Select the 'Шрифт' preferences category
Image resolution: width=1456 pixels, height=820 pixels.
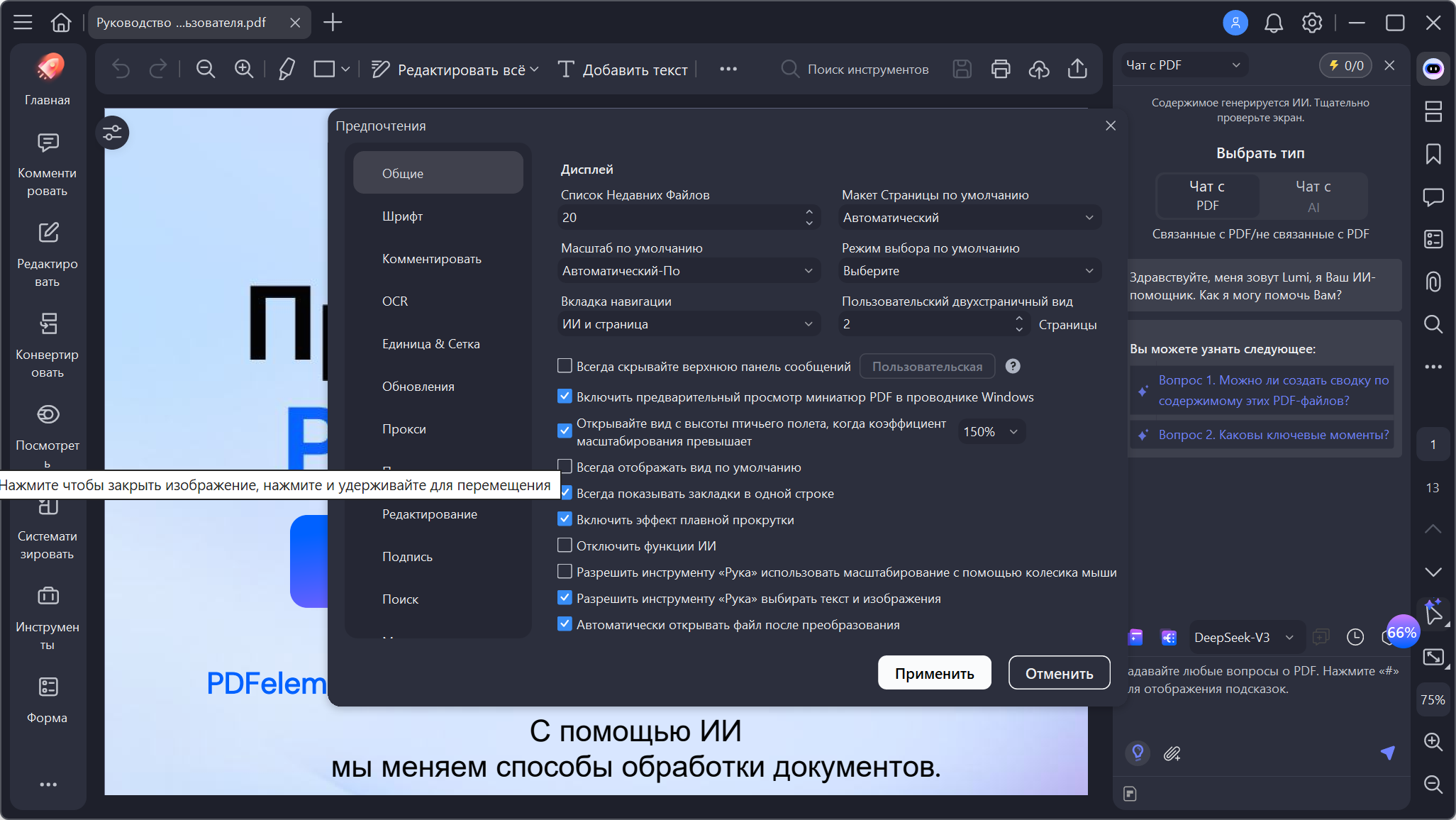402,216
